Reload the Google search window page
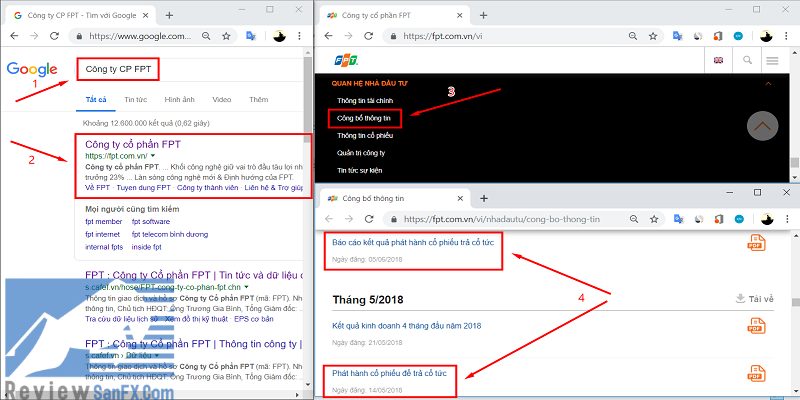This screenshot has height=400, width=800. 54,36
